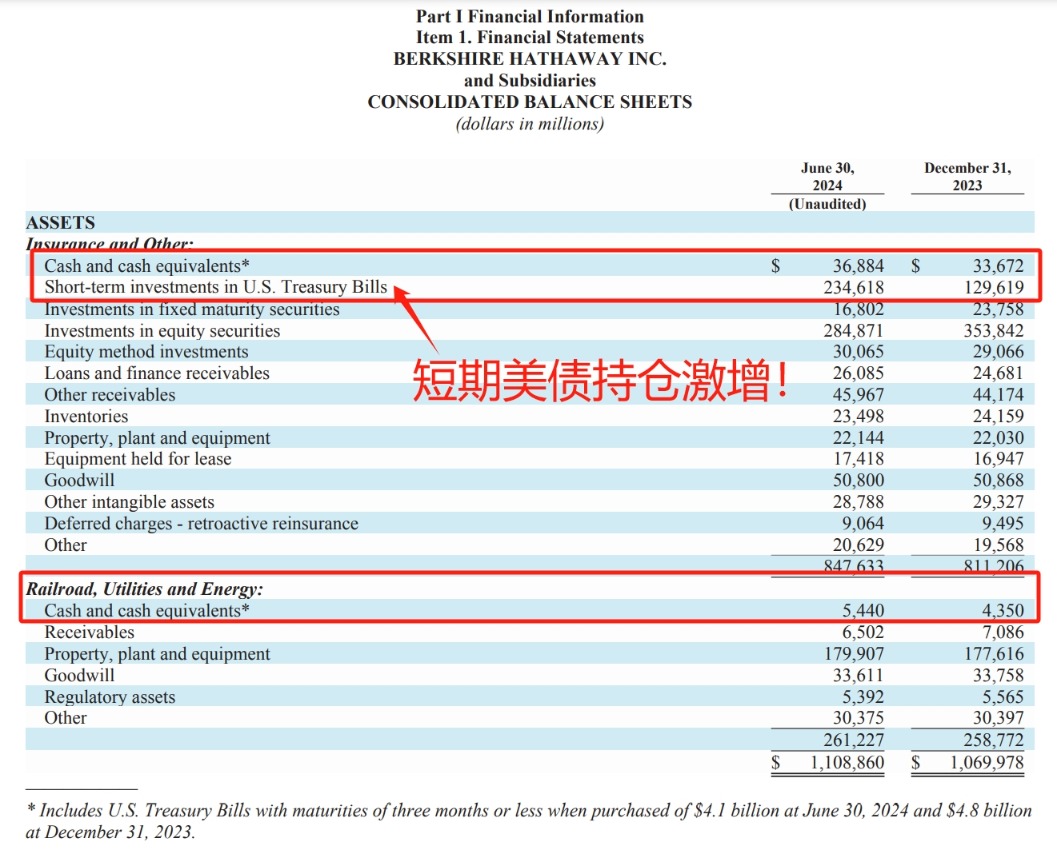The width and height of the screenshot is (1057, 850).
Task: Select the Short-term investments in U.S. Treasury Bills row label
Action: 215,288
